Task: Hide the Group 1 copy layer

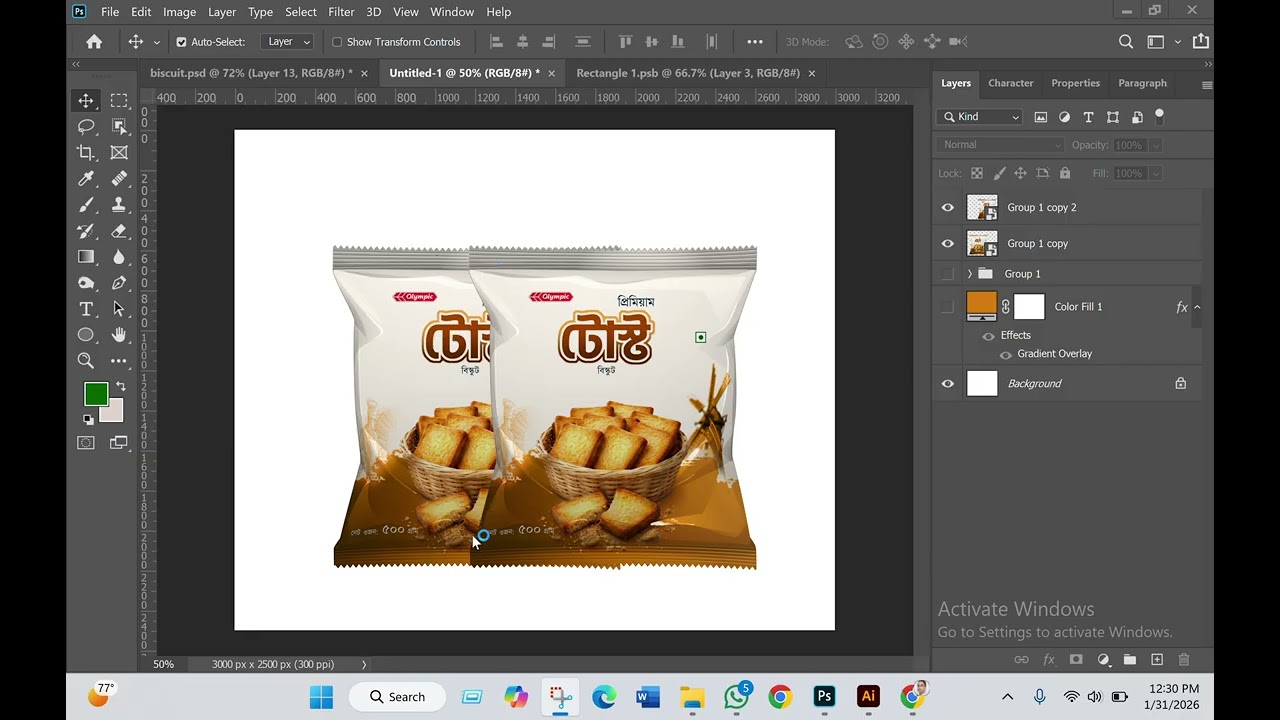Action: tap(948, 244)
